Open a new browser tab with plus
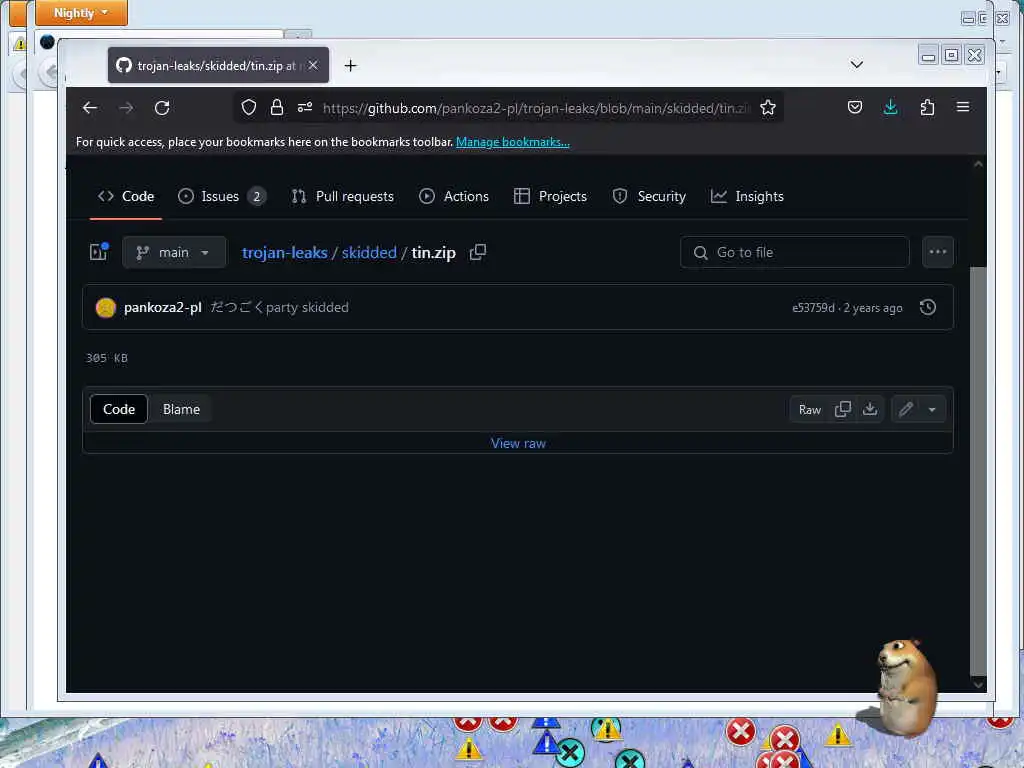Screen dimensions: 1024x768 pyautogui.click(x=351, y=65)
